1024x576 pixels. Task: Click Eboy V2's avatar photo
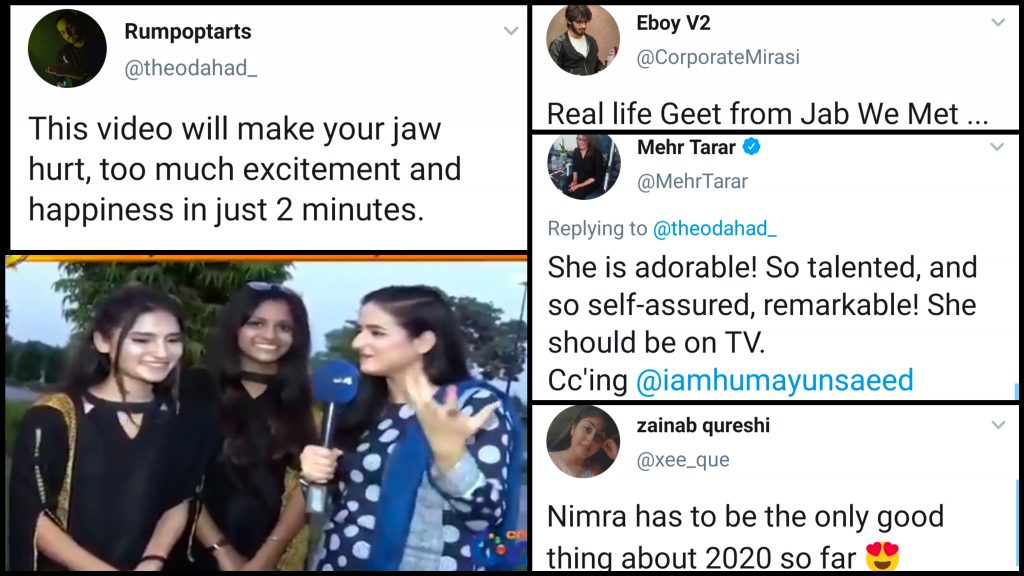click(x=583, y=40)
